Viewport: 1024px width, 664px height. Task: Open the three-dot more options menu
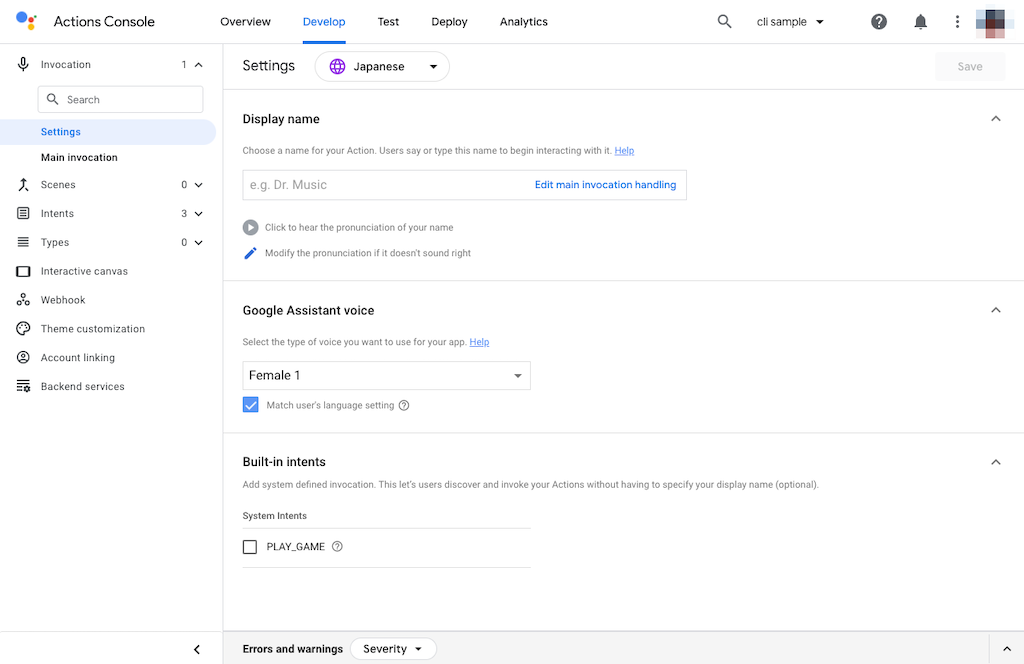pos(958,22)
